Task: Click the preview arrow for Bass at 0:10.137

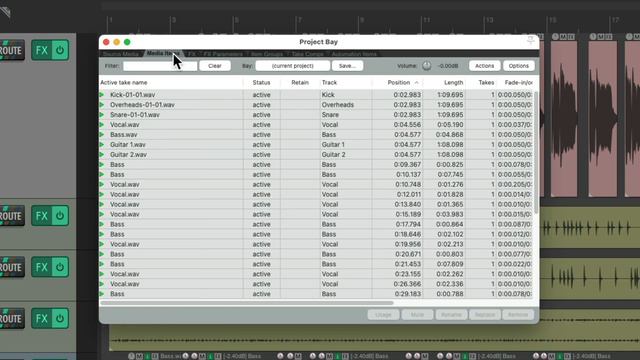Action: (x=102, y=175)
